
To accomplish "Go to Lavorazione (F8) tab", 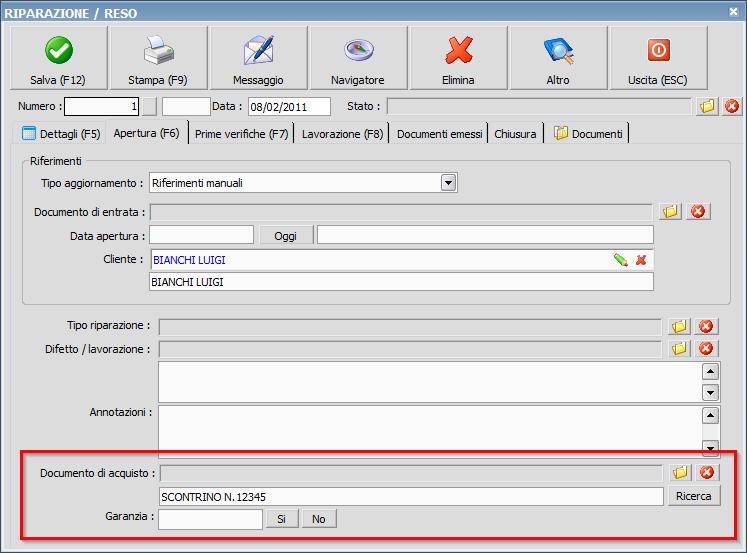I will (x=342, y=134).
